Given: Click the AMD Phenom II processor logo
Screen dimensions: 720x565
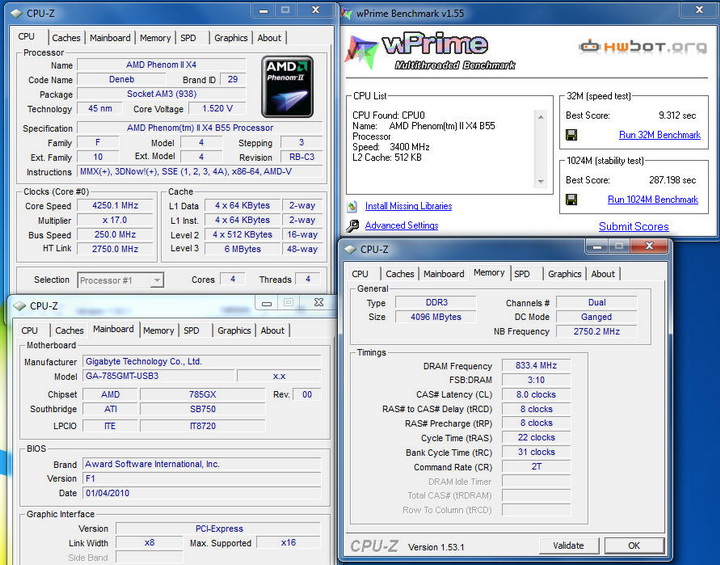Looking at the screenshot, I should tap(287, 87).
